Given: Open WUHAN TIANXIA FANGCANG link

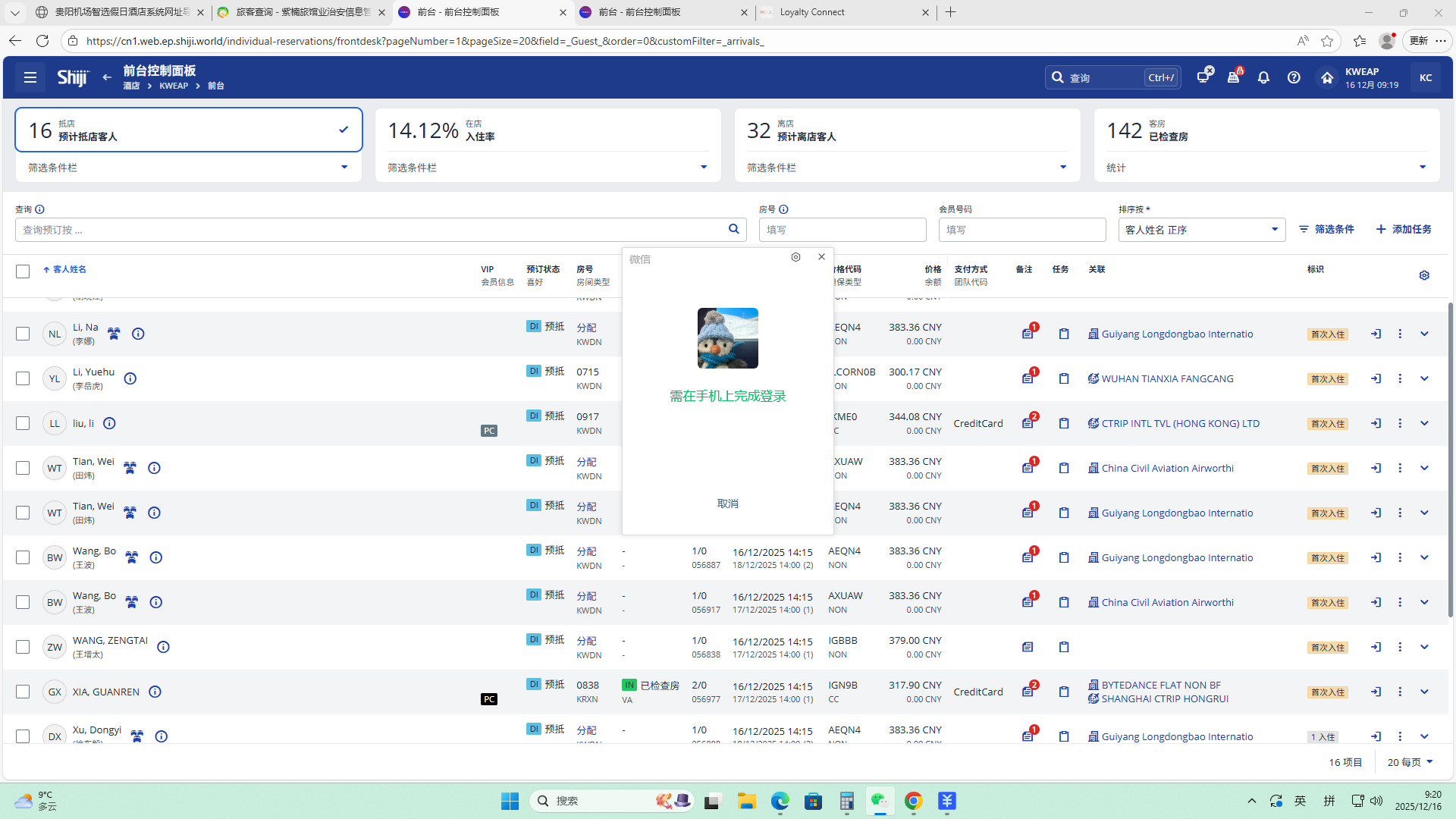Looking at the screenshot, I should 1167,378.
